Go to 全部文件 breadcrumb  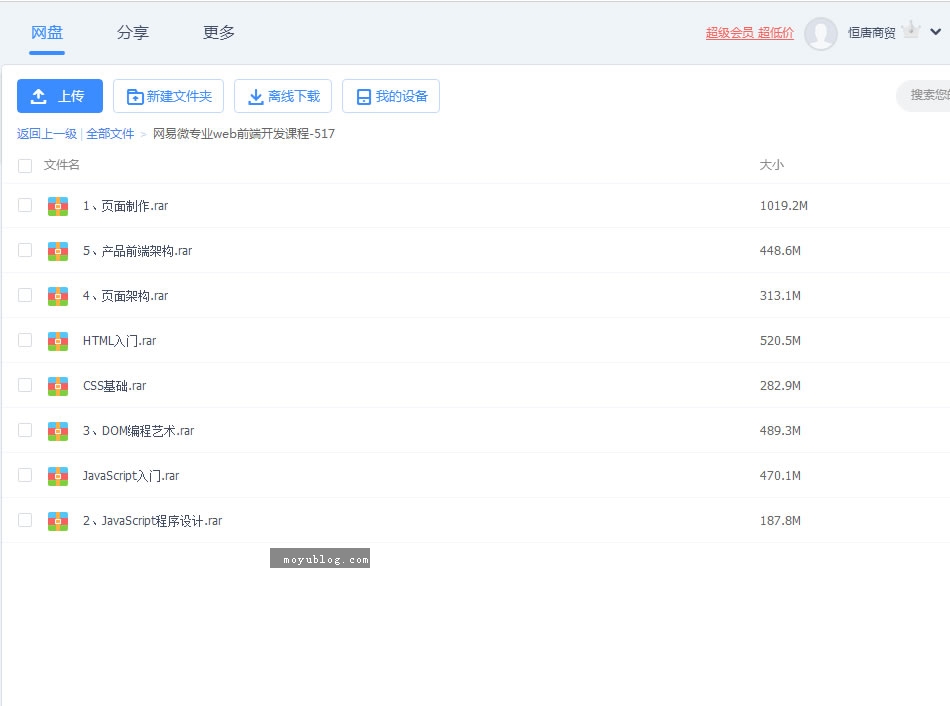[110, 134]
